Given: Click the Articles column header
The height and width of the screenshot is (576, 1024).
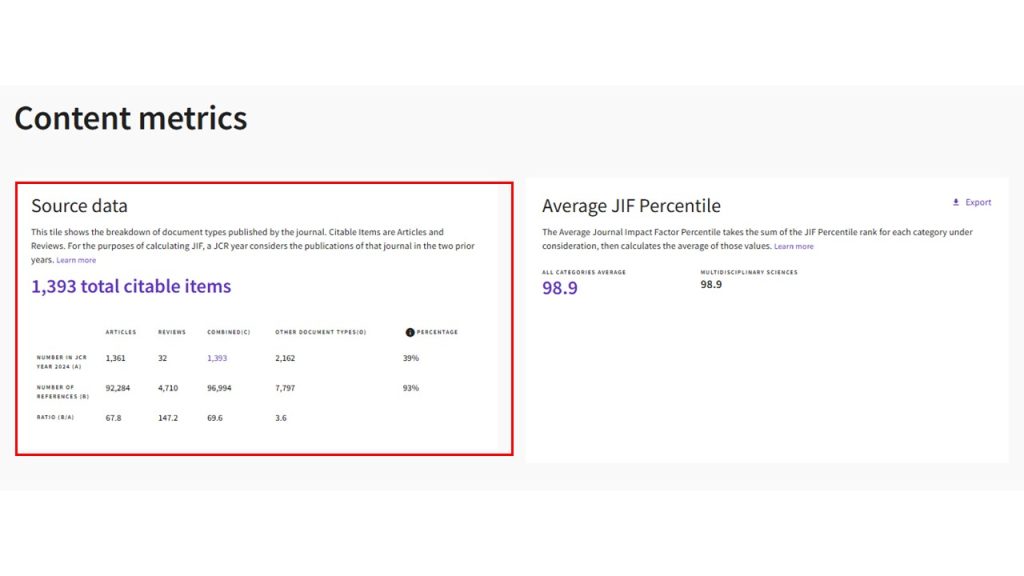Looking at the screenshot, I should [121, 332].
